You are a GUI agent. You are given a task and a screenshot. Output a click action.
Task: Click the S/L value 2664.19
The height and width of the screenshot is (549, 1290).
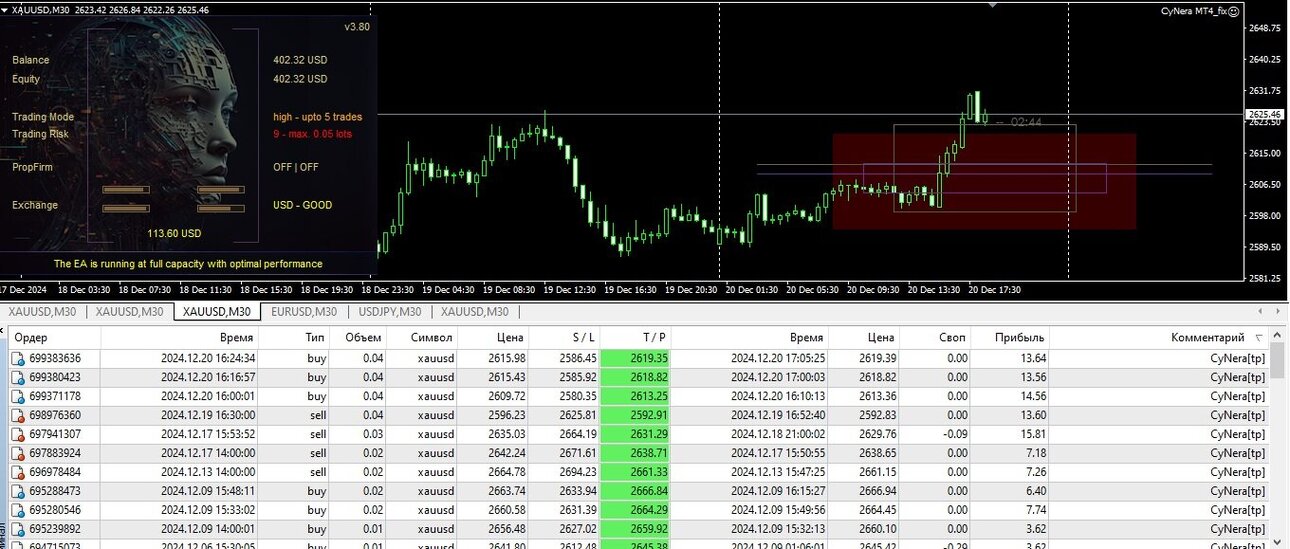click(x=577, y=434)
